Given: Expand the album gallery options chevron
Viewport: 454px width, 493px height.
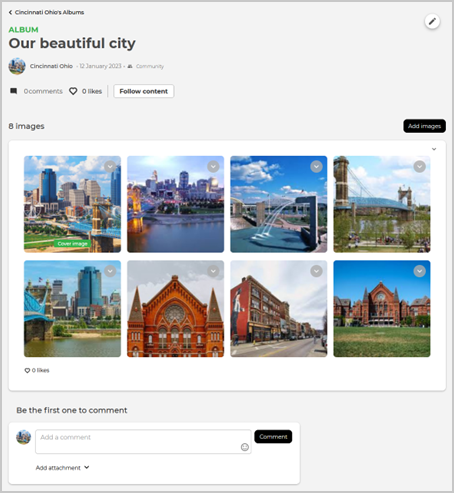Looking at the screenshot, I should coord(434,149).
